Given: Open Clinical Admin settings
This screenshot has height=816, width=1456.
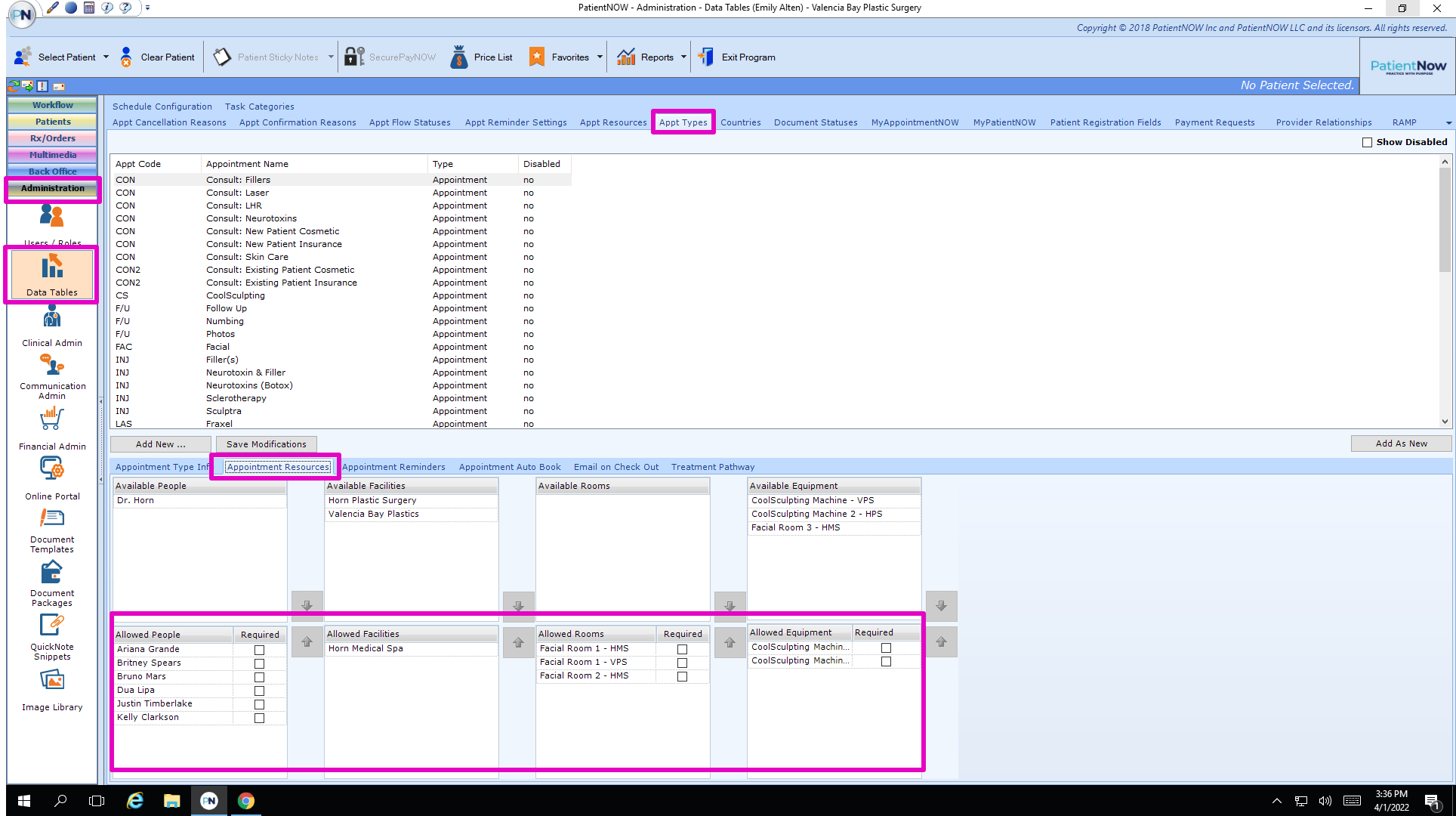Looking at the screenshot, I should pos(51,323).
